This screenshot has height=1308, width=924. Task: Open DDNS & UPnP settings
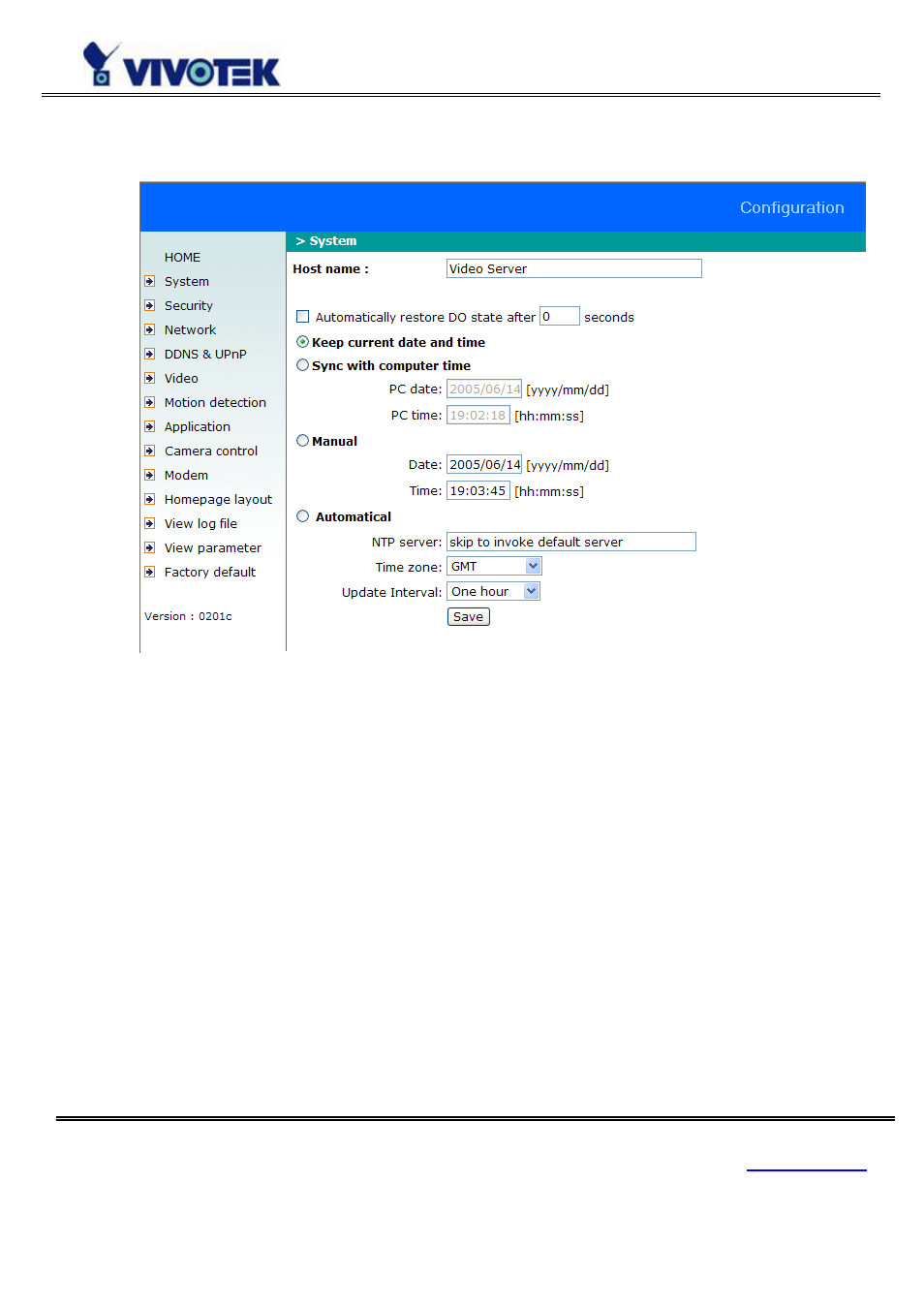coord(205,355)
